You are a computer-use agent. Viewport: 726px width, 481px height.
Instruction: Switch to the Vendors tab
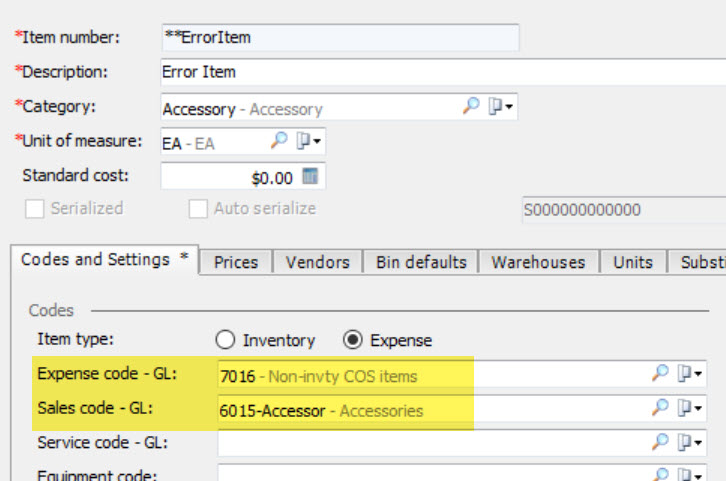coord(318,262)
